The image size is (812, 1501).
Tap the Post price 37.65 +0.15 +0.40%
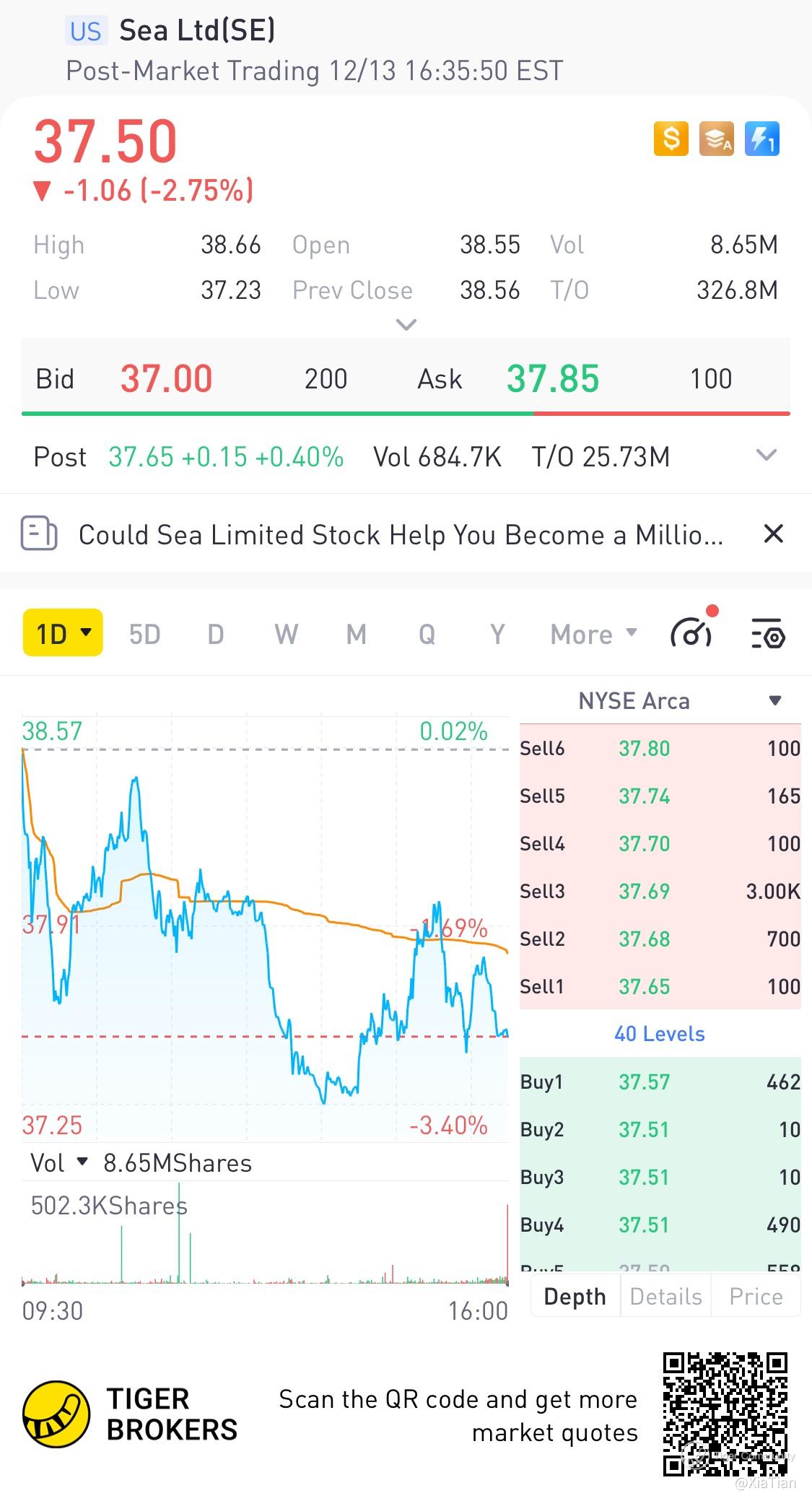(226, 456)
